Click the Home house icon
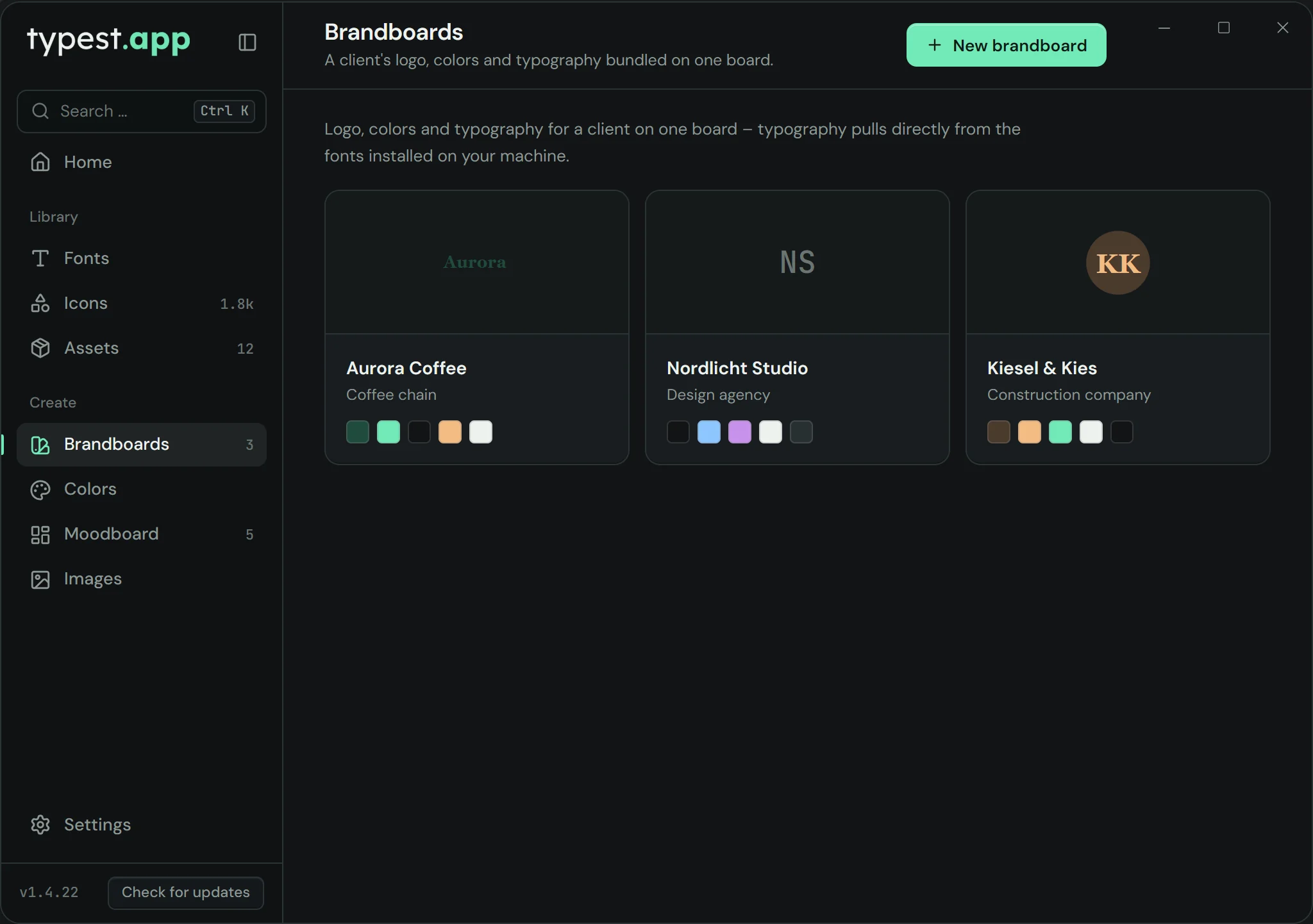The height and width of the screenshot is (924, 1313). [40, 162]
